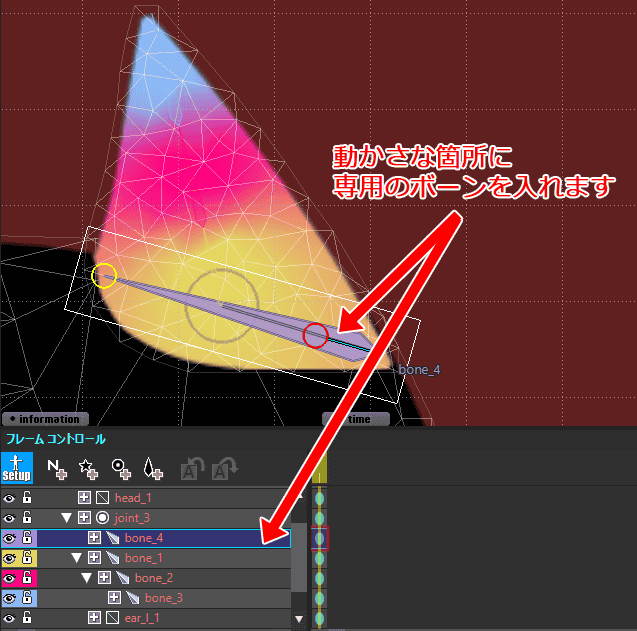This screenshot has width=637, height=631.
Task: Select the bone_3 layer name
Action: [164, 598]
